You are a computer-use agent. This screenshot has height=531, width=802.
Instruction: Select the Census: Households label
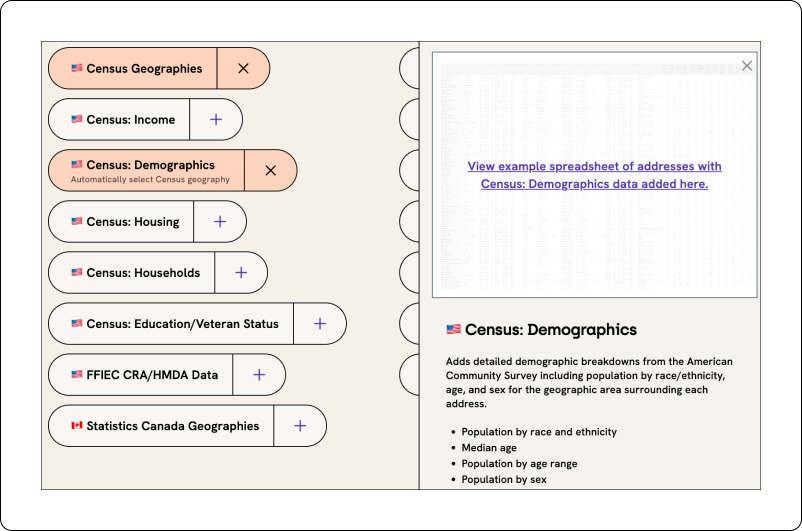[x=143, y=273]
